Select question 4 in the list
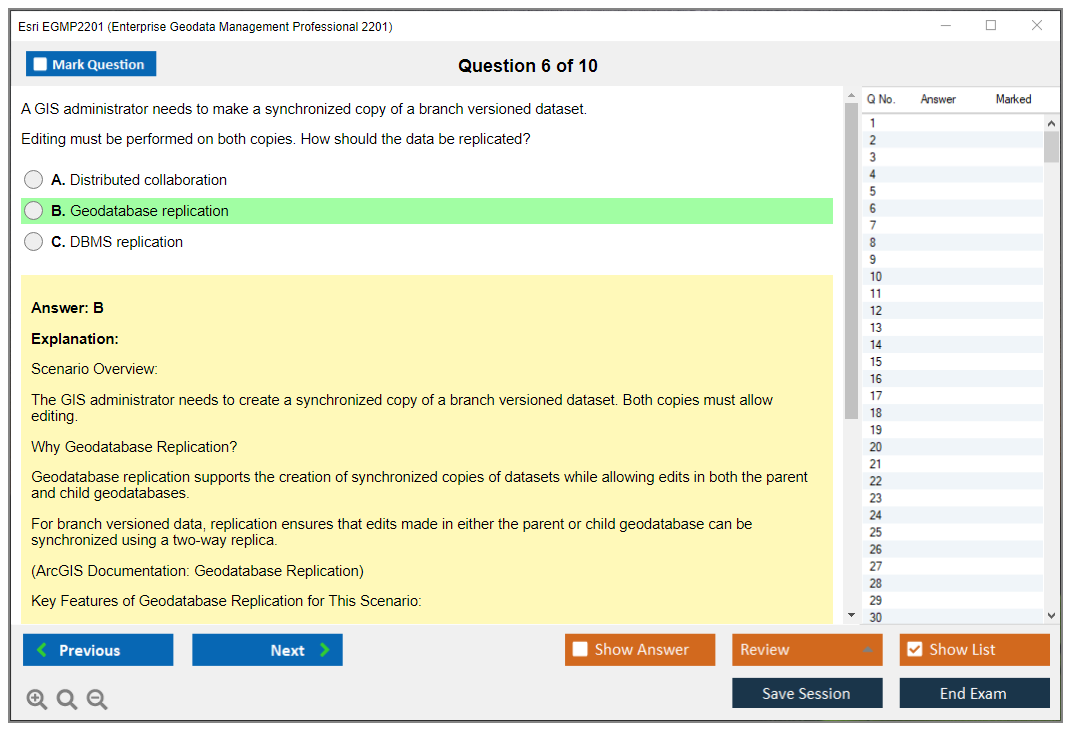The height and width of the screenshot is (735, 1075). click(953, 174)
